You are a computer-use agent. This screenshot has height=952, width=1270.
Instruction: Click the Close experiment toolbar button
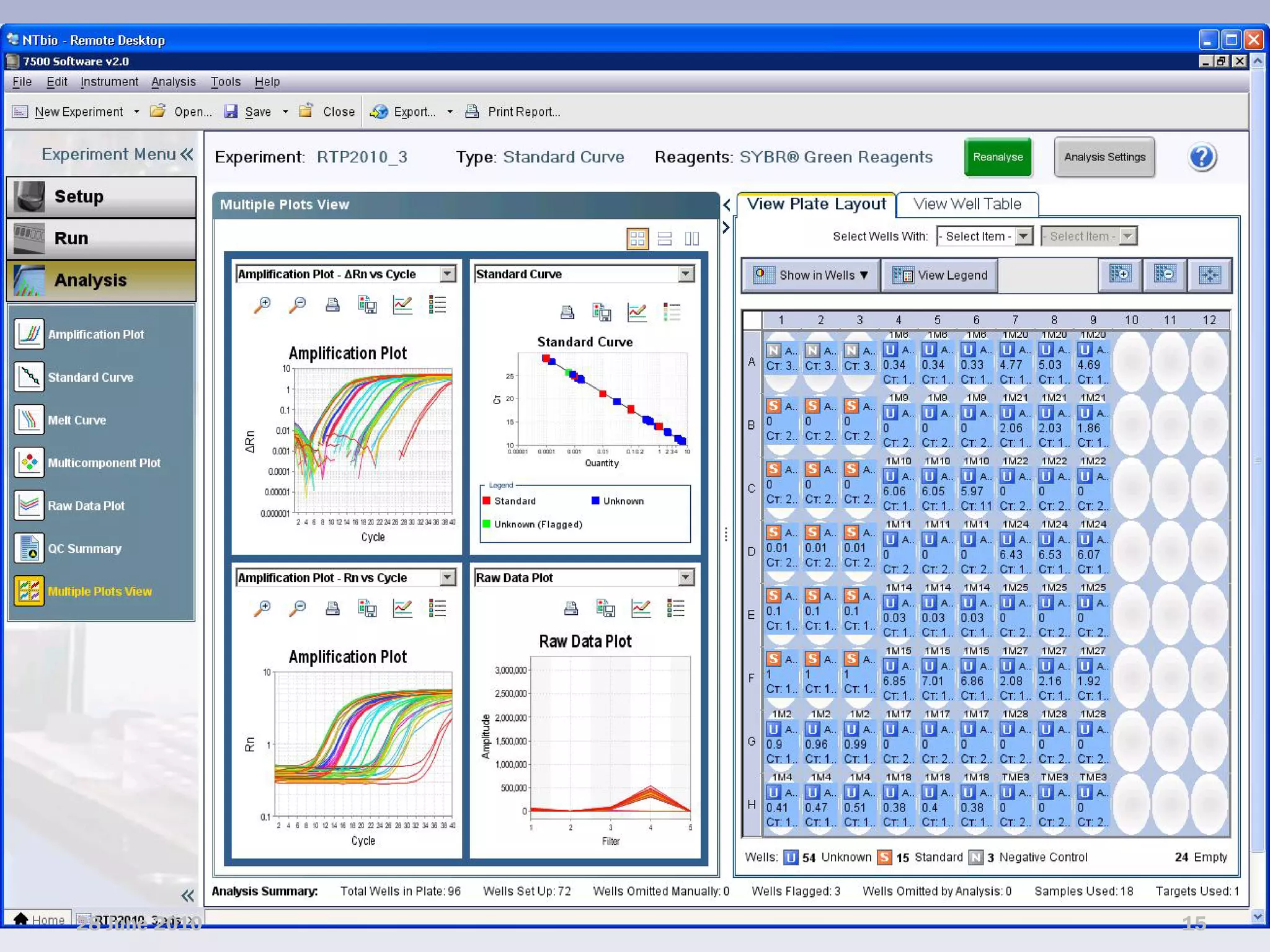point(327,112)
